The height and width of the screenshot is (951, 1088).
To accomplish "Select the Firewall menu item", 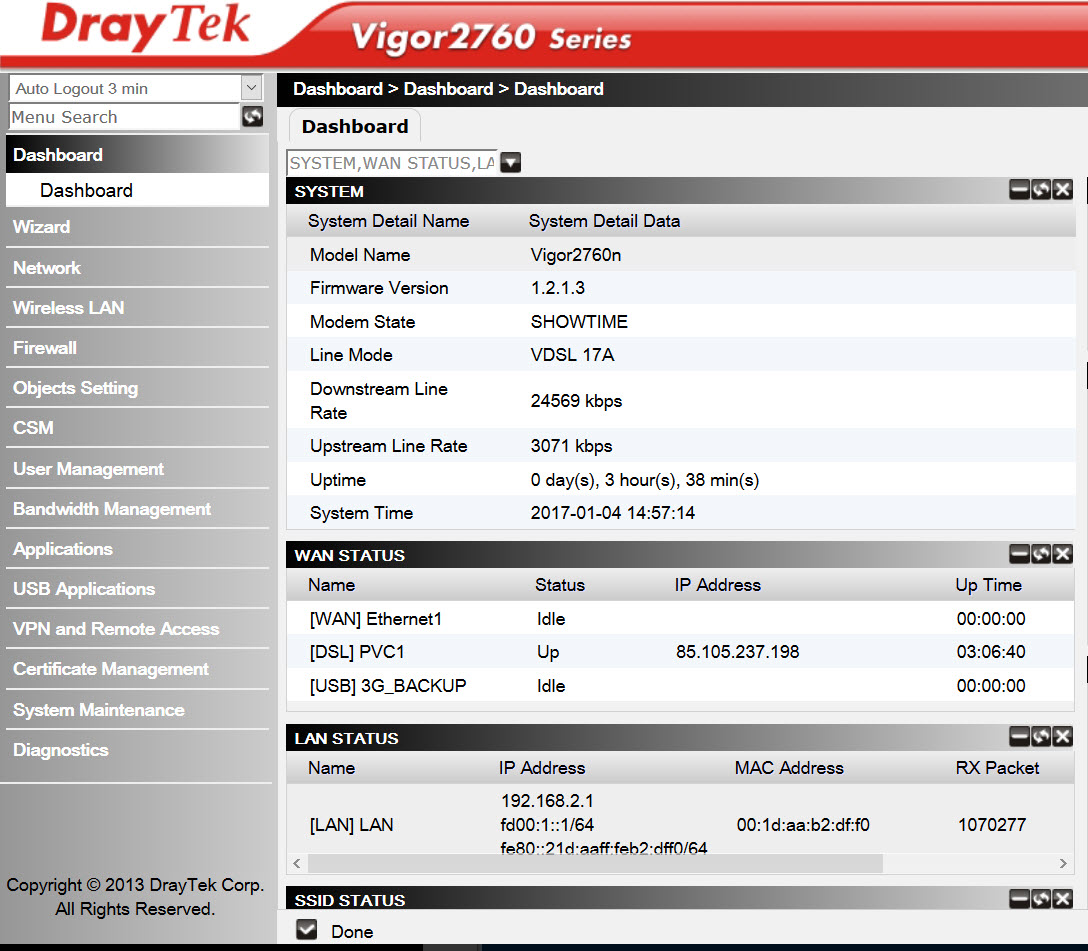I will click(x=45, y=348).
